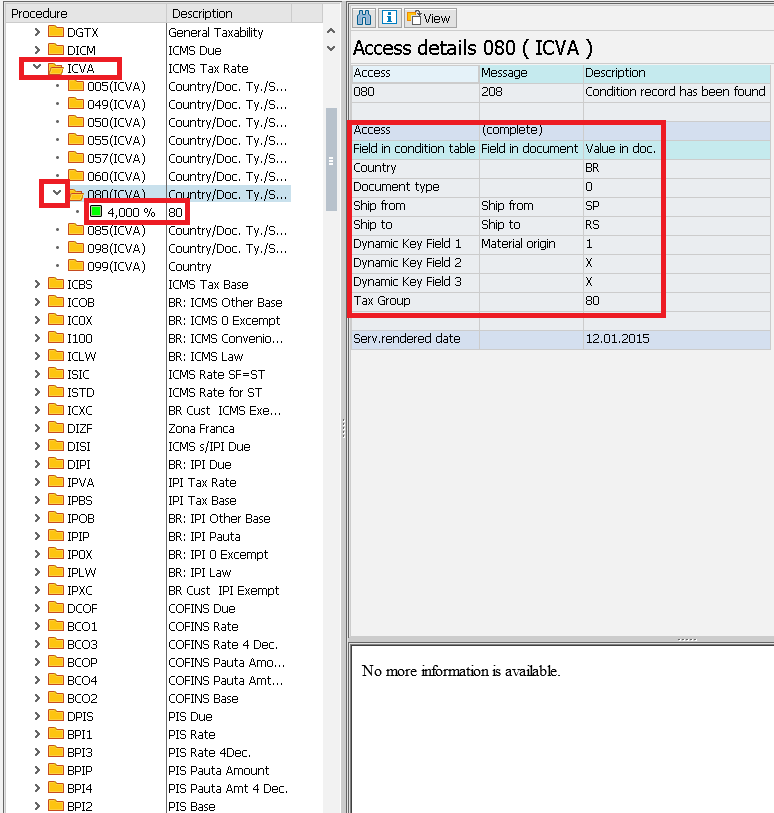
Task: Click the binoculars Find icon
Action: (365, 17)
